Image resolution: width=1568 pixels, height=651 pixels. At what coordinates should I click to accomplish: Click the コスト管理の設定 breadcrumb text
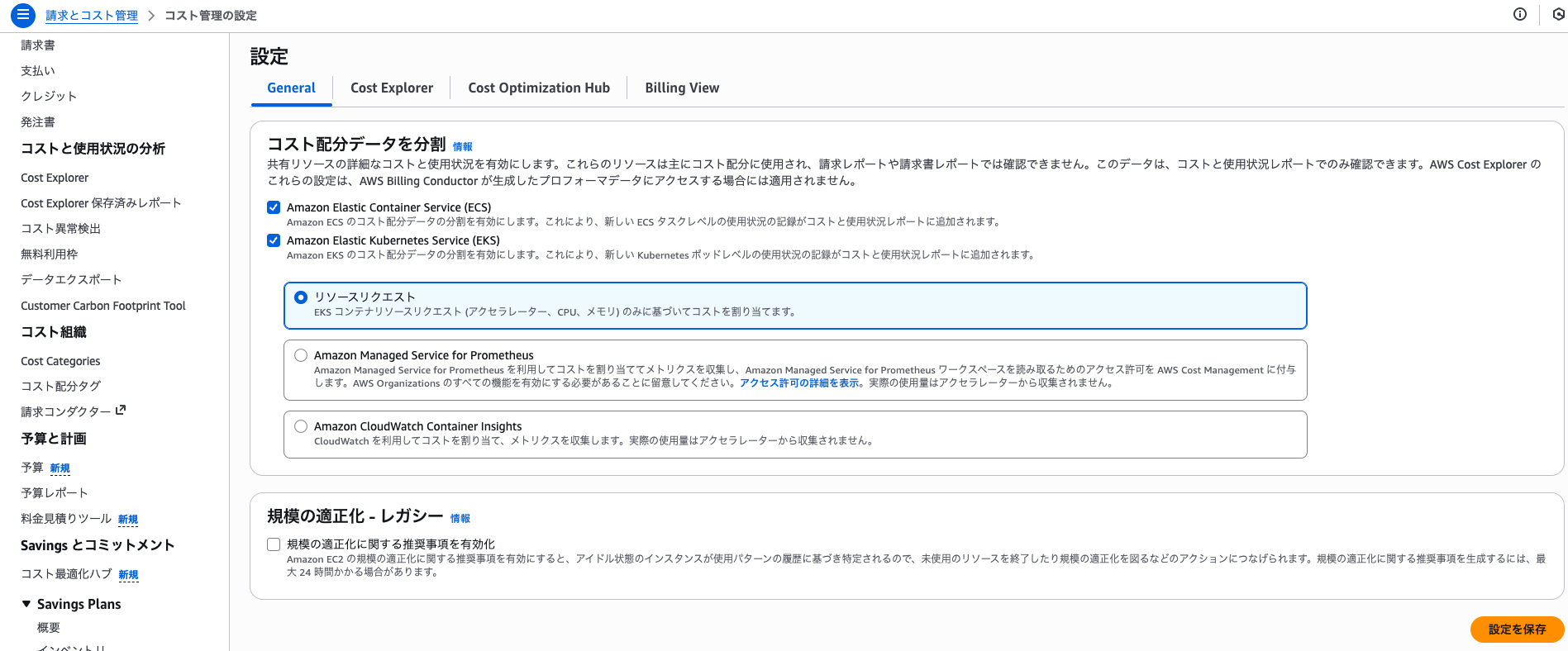tap(211, 16)
